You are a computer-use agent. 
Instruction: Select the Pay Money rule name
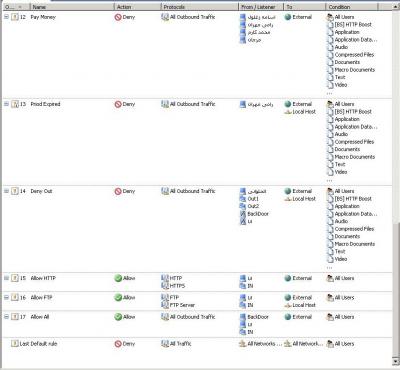[x=43, y=17]
